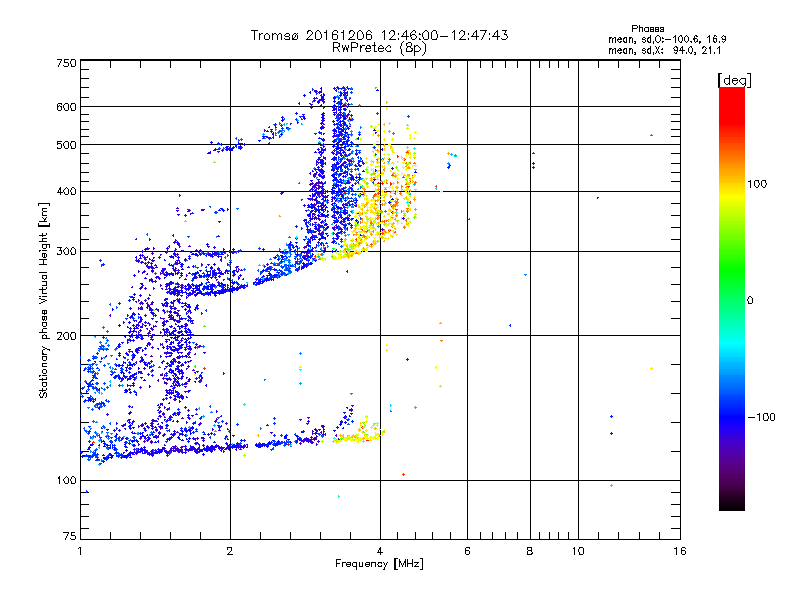
Task: Click the green zone of the colorbar near 0
Action: [732, 286]
